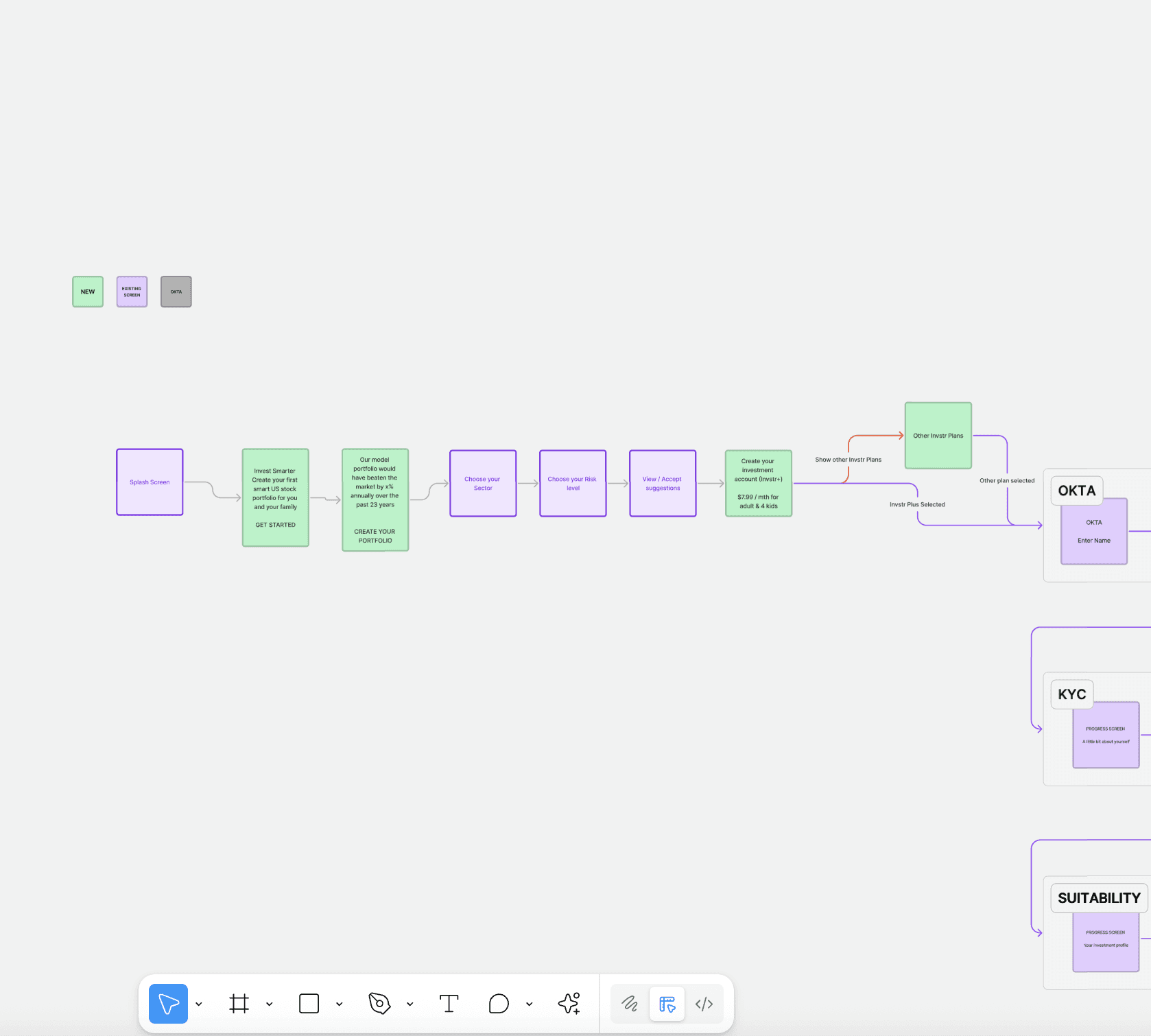Select the gray OKTA legend box

pos(176,292)
